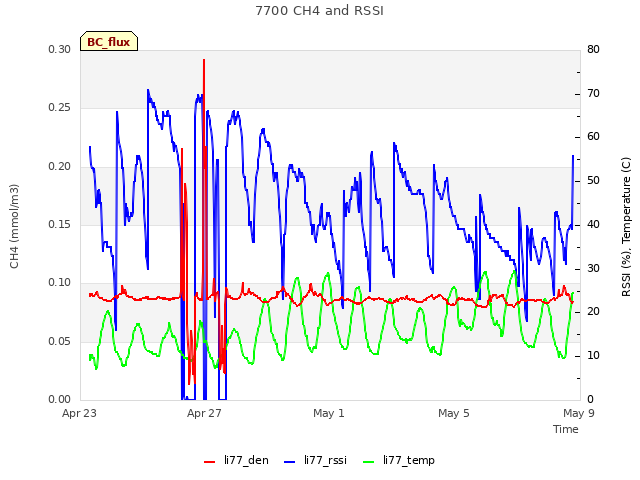Click the 'May 5' x-axis tick label
This screenshot has width=640, height=480.
454,413
